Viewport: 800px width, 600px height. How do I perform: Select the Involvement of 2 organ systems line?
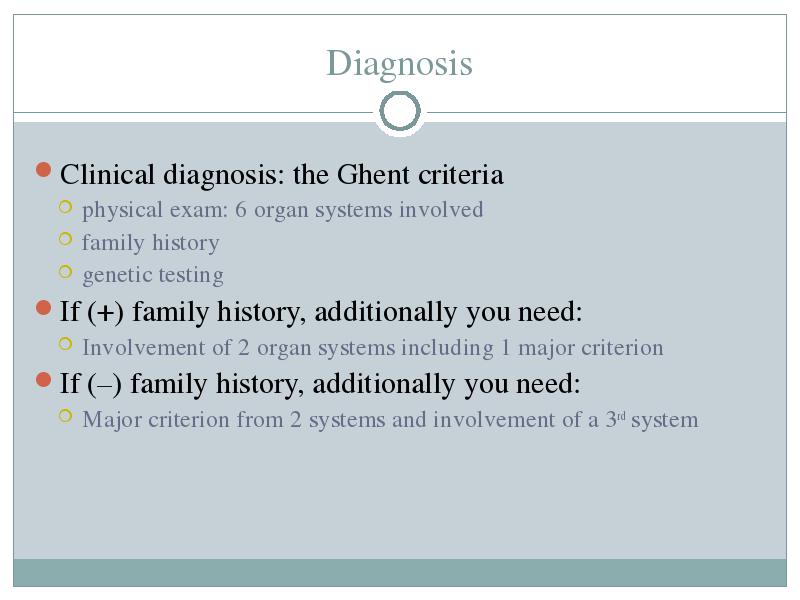click(x=372, y=348)
